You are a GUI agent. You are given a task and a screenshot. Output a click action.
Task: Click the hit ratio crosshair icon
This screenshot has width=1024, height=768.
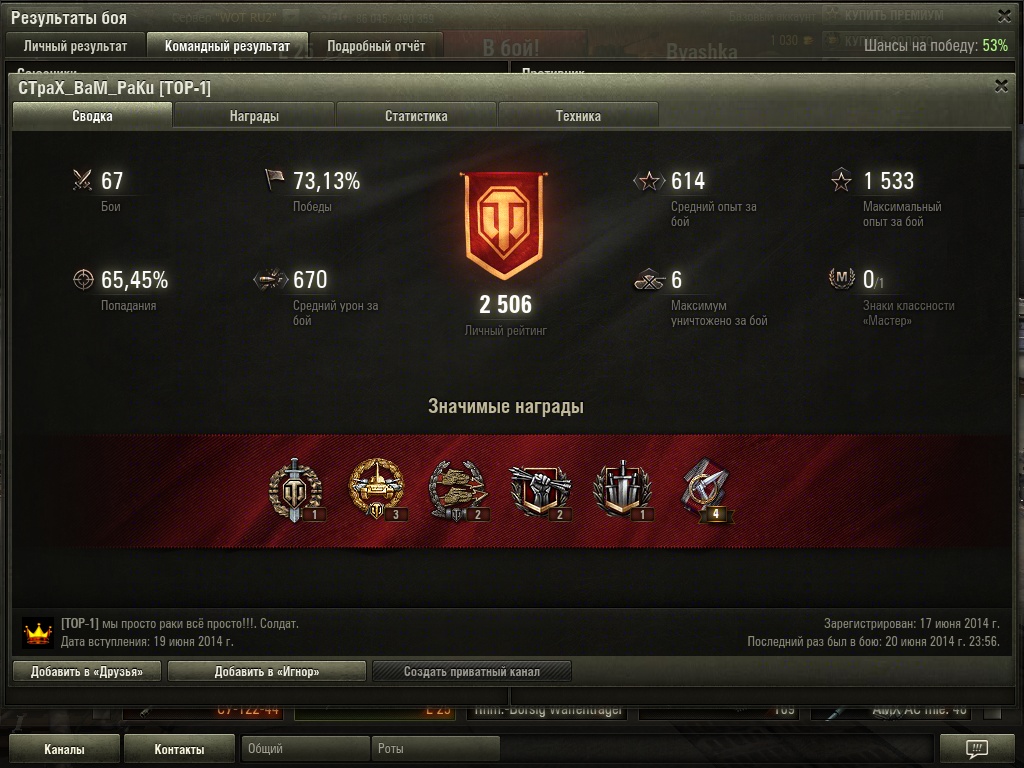[x=83, y=280]
